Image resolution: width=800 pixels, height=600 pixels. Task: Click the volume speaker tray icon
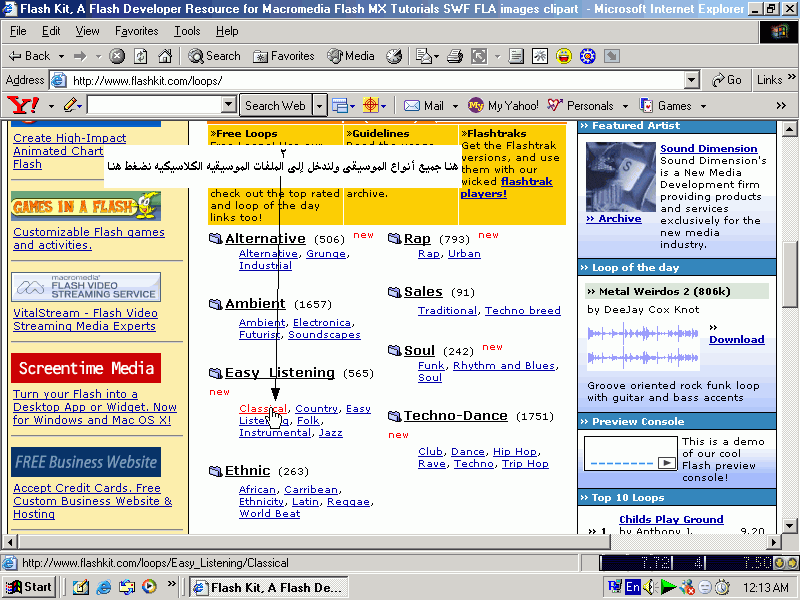tap(648, 587)
